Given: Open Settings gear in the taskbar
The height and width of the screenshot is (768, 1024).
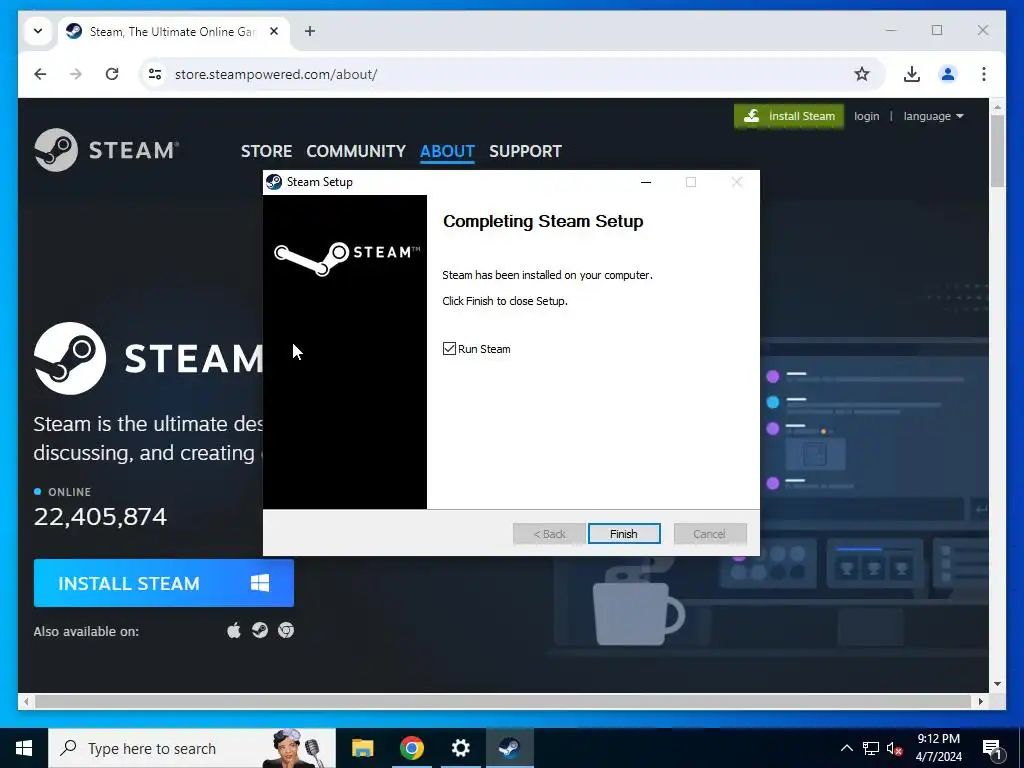Looking at the screenshot, I should click(x=460, y=748).
